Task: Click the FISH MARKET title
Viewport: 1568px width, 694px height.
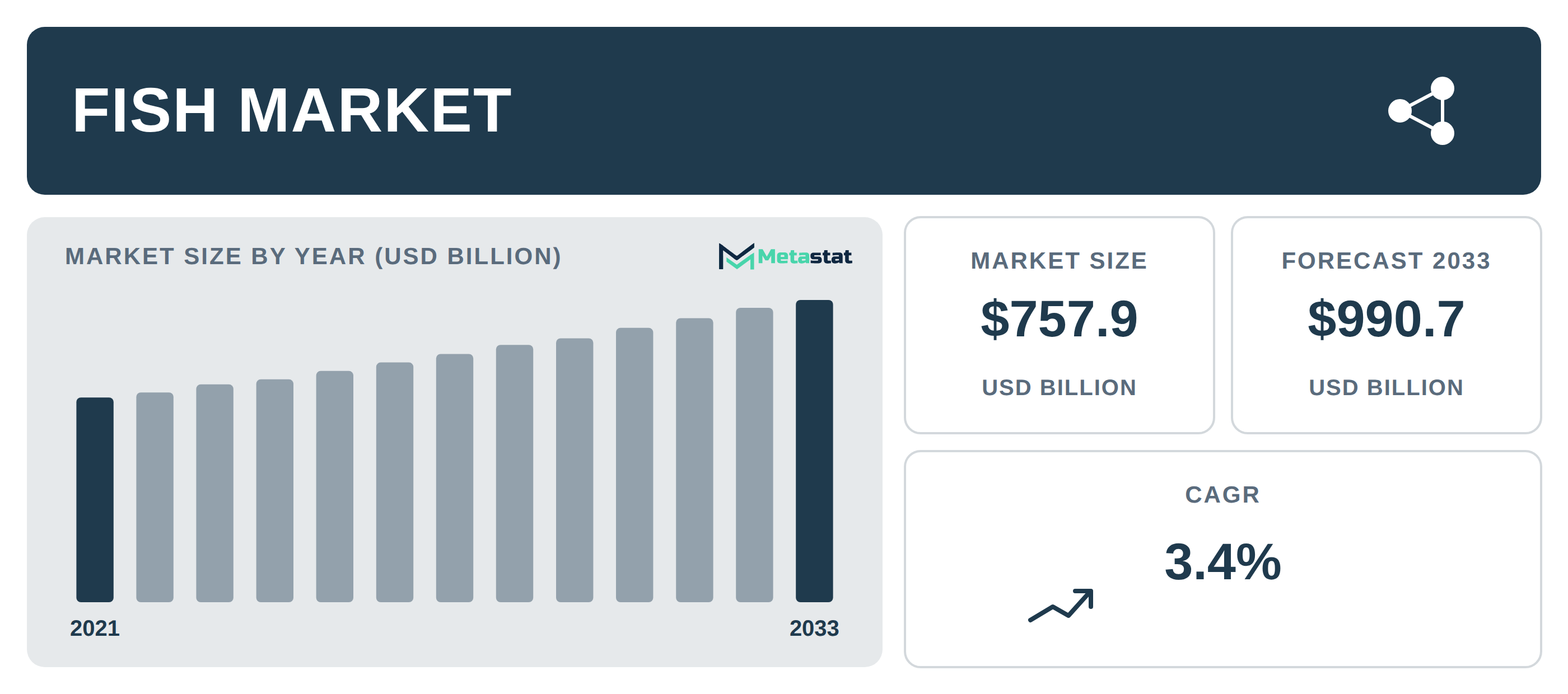Action: (292, 111)
